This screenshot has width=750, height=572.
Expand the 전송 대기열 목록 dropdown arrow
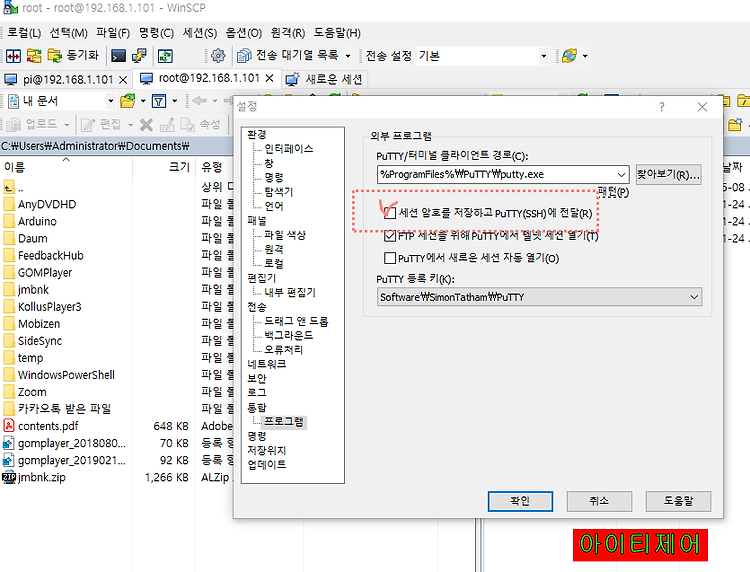[348, 56]
